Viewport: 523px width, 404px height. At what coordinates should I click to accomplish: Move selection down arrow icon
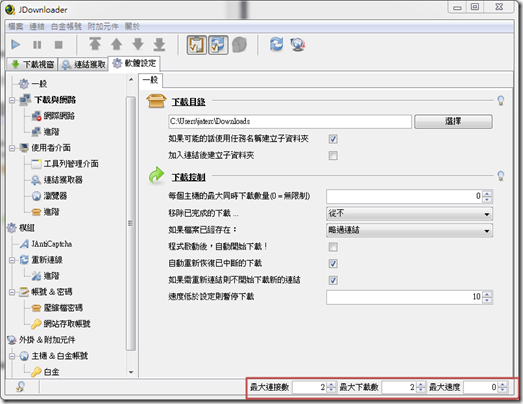coord(138,44)
